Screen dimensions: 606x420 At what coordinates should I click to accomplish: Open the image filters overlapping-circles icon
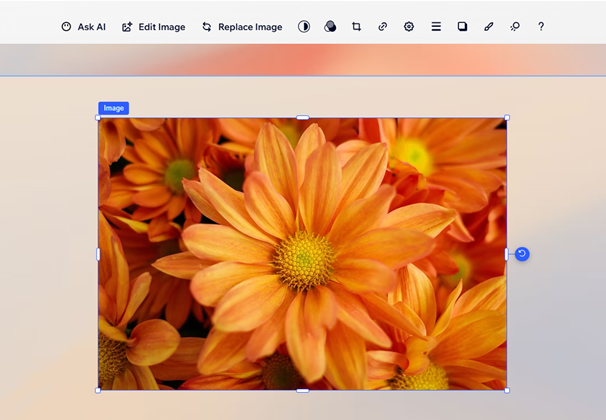(330, 27)
